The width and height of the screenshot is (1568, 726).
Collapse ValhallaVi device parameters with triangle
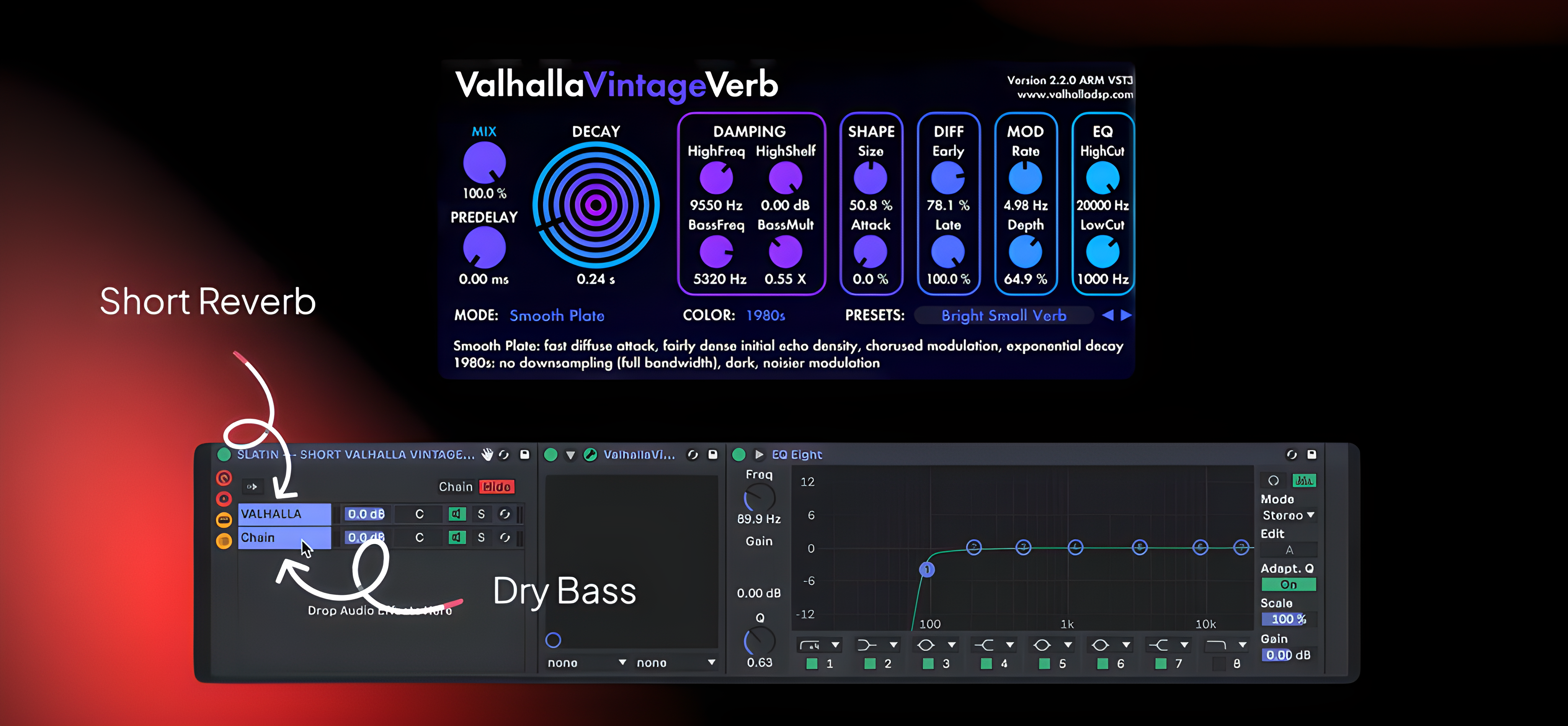click(570, 455)
